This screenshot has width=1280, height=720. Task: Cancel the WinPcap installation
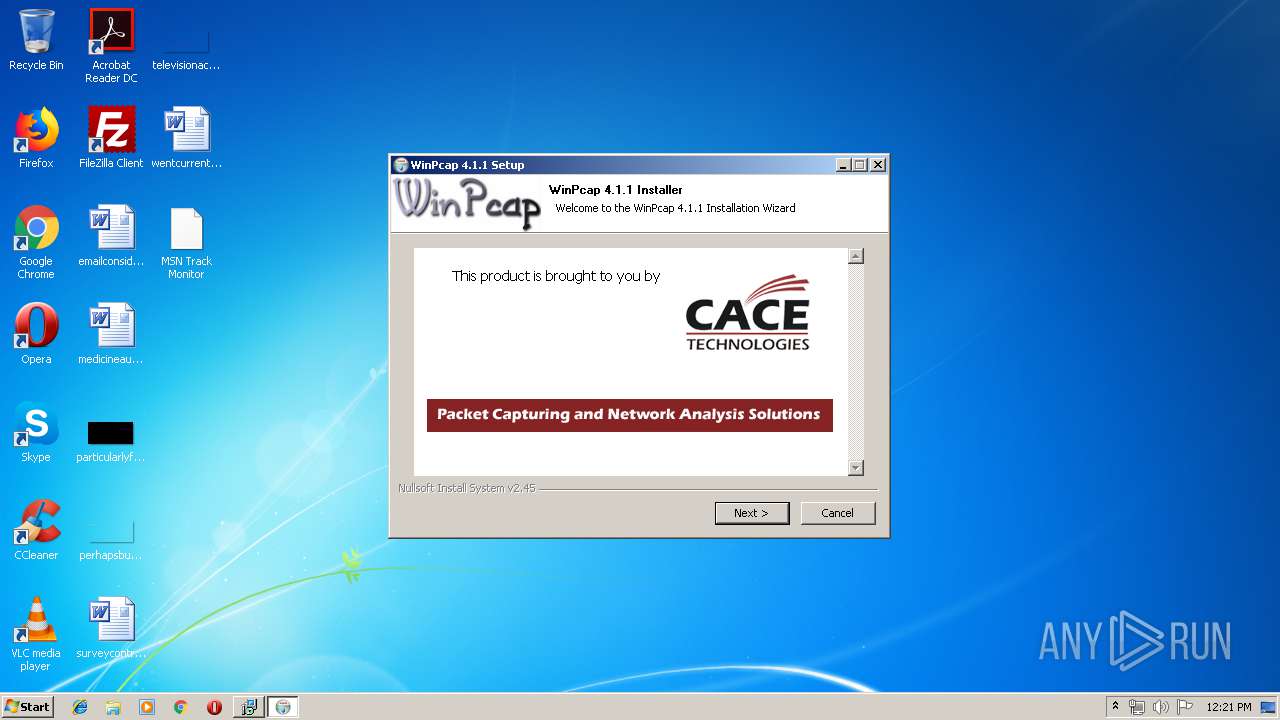(x=838, y=513)
